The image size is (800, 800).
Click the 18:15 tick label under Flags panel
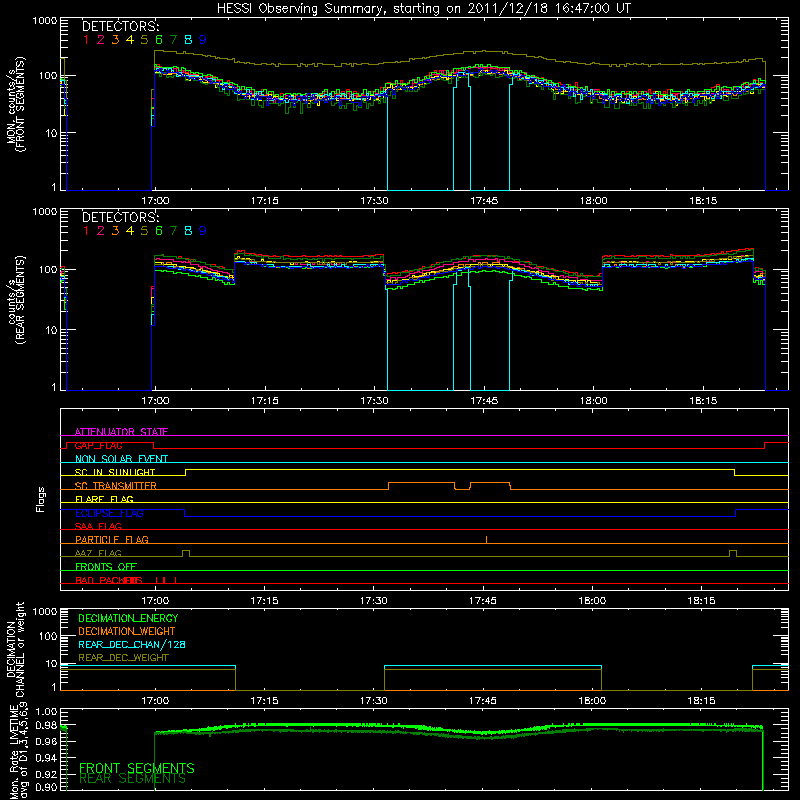(702, 601)
